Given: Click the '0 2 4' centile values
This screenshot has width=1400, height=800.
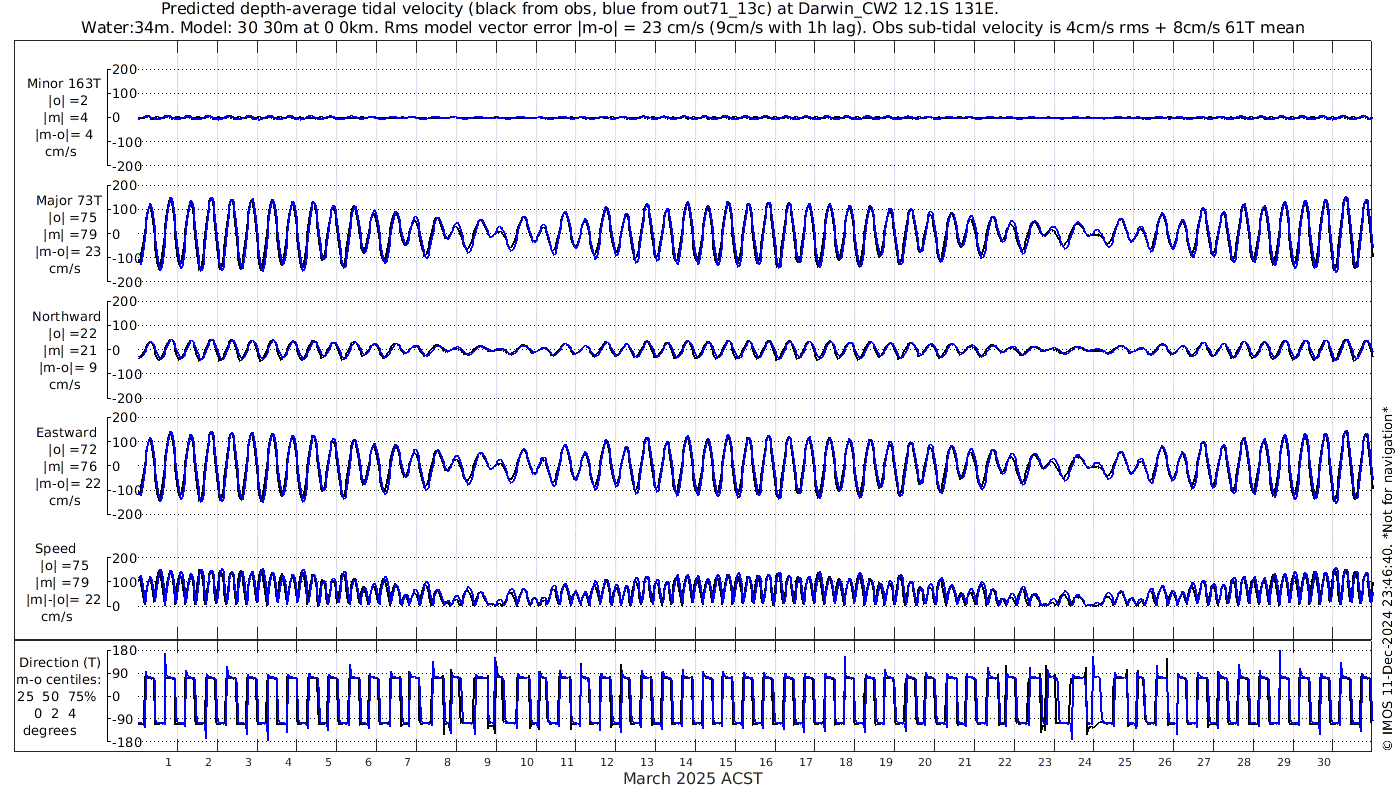Looking at the screenshot, I should pos(56,714).
